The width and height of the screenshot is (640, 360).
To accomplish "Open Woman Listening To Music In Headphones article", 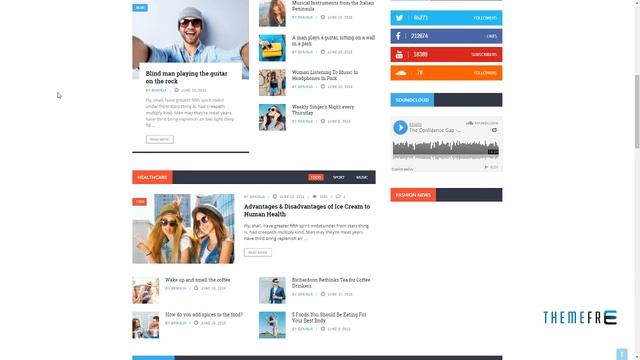I will coord(325,75).
